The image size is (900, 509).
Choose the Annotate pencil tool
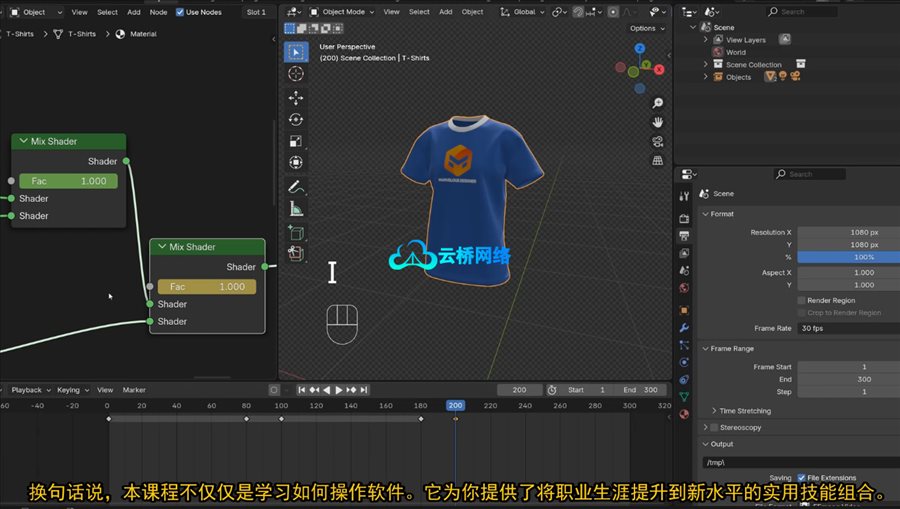pyautogui.click(x=296, y=187)
